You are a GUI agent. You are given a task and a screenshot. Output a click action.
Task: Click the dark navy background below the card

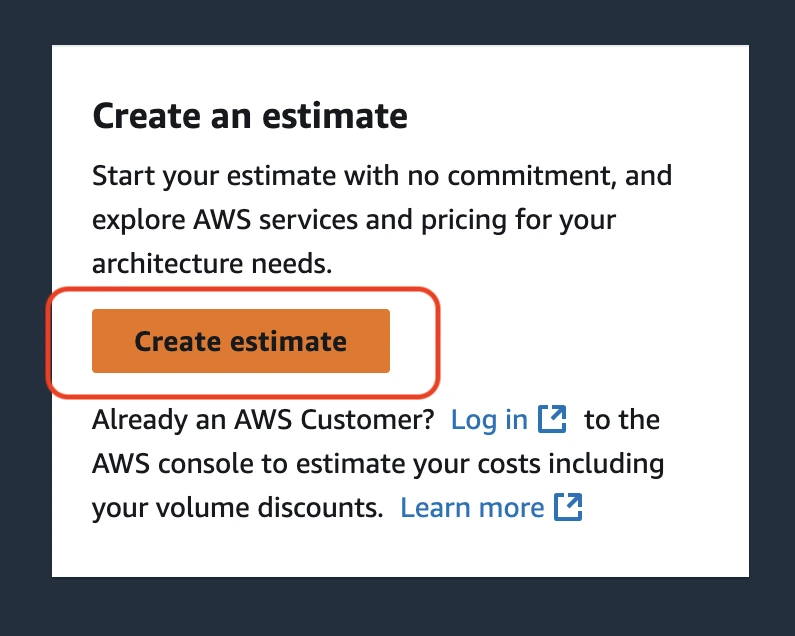[400, 606]
